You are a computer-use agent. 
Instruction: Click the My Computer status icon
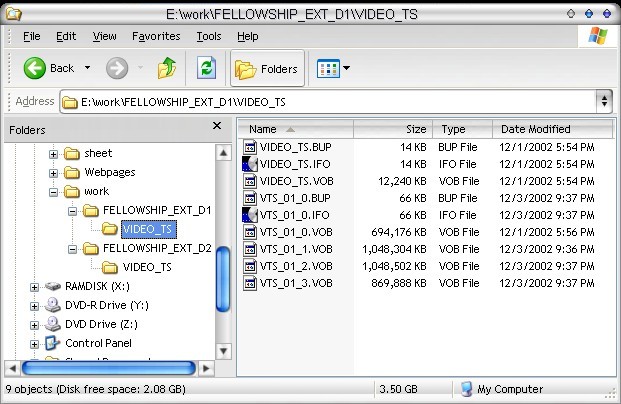[x=467, y=389]
